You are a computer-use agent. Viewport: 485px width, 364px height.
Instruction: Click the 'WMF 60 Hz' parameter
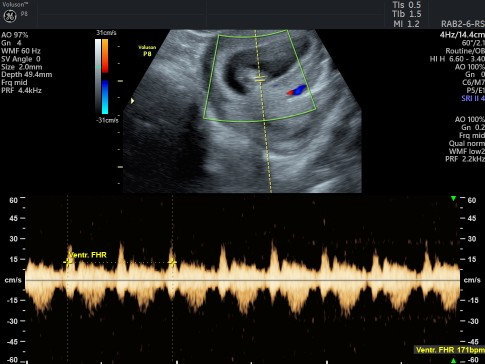pos(21,51)
